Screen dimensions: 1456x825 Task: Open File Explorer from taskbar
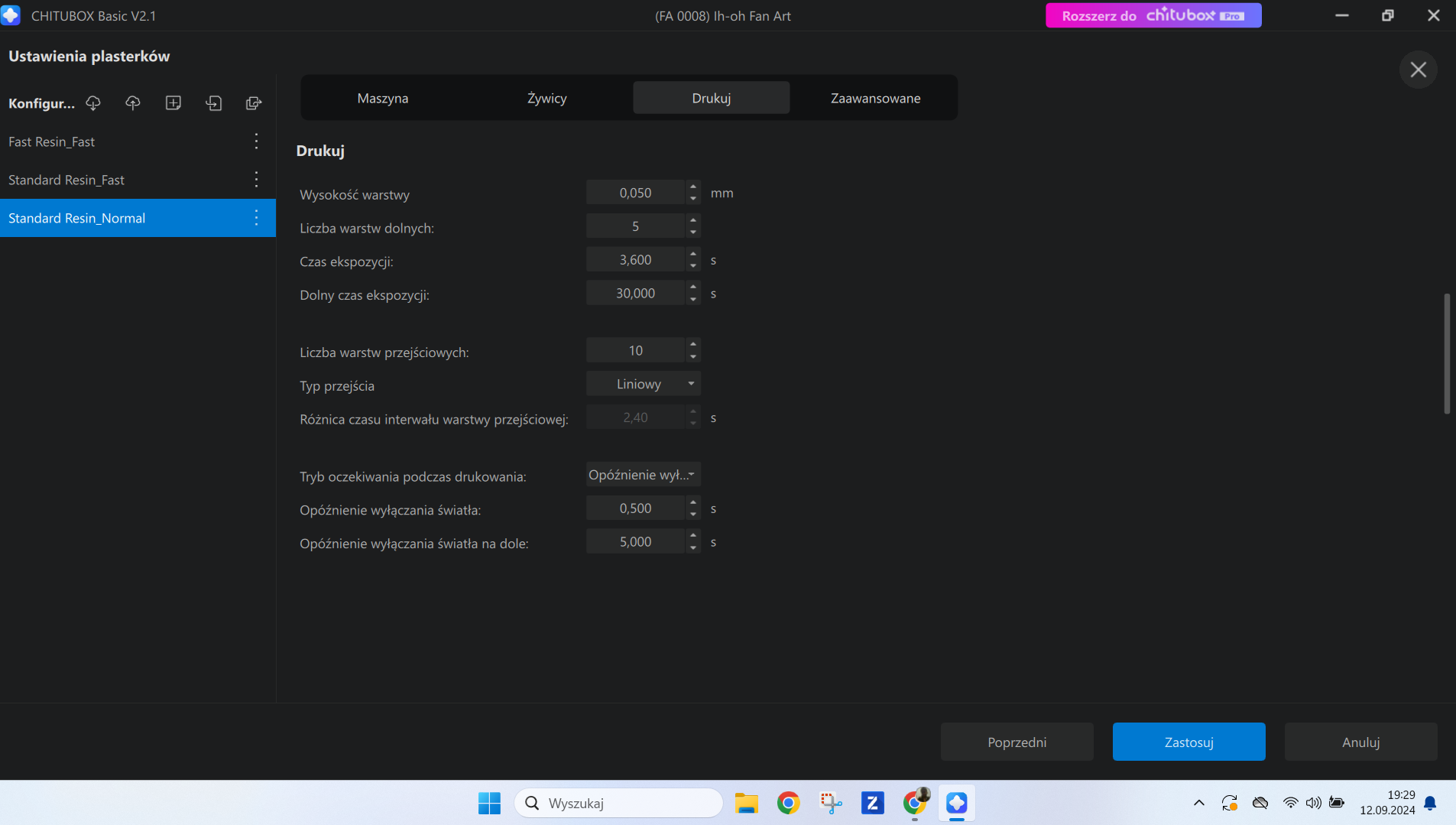(x=746, y=803)
